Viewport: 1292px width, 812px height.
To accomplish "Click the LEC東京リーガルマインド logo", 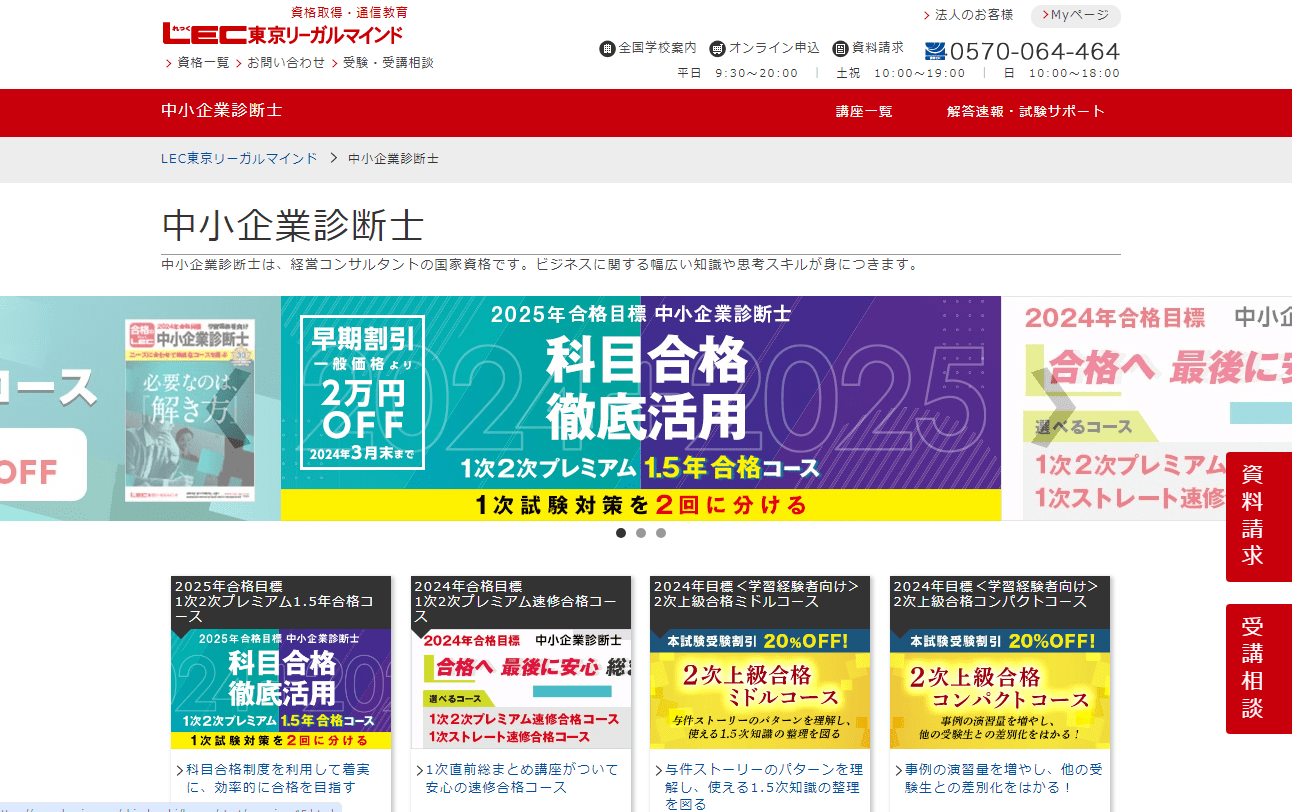I will 283,33.
